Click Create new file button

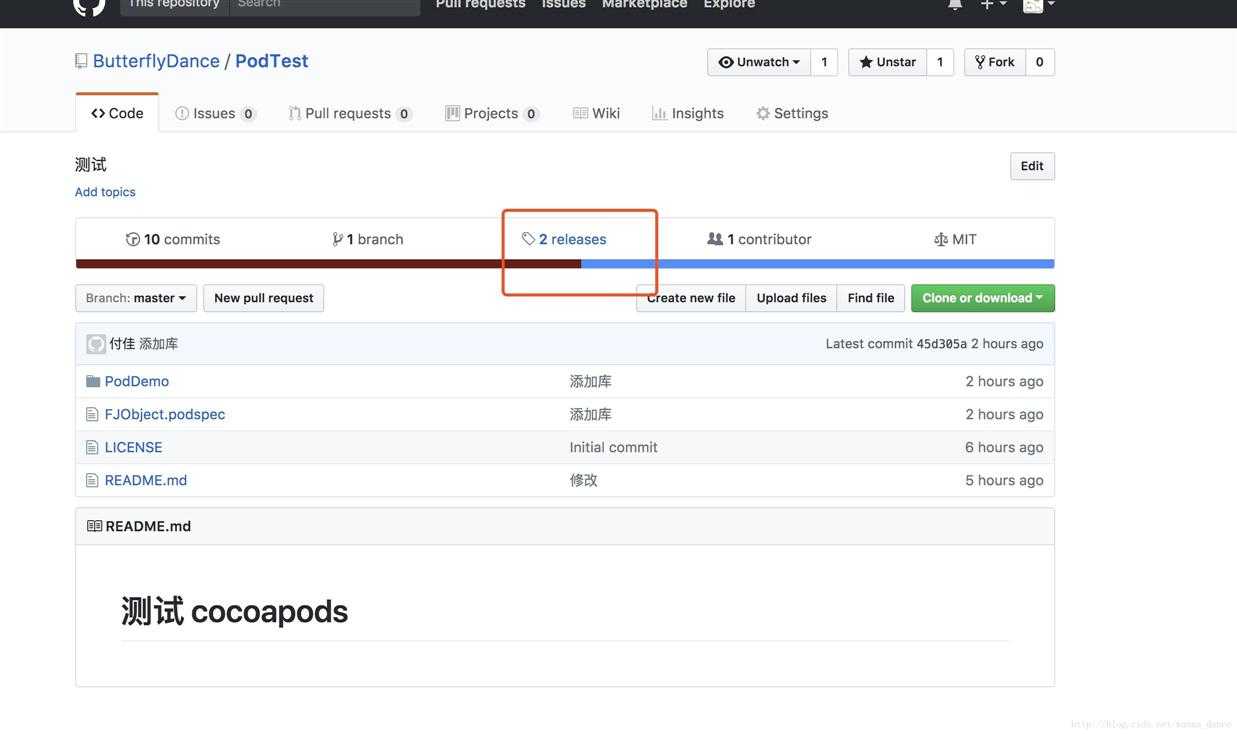691,298
